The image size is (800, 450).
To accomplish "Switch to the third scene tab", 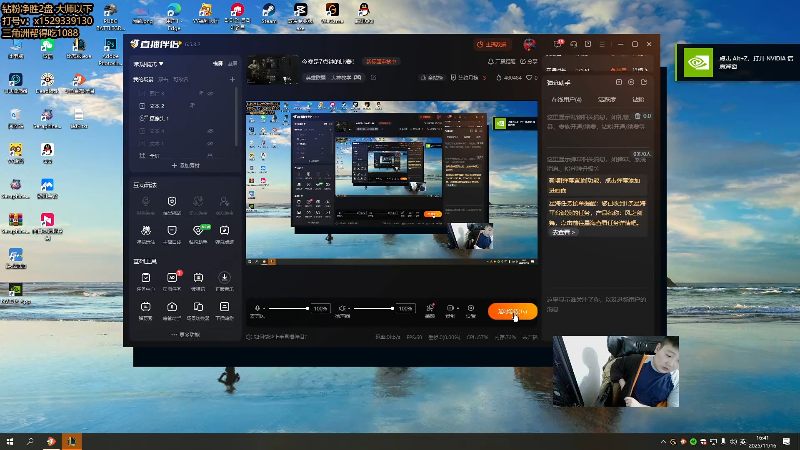I will tap(181, 80).
